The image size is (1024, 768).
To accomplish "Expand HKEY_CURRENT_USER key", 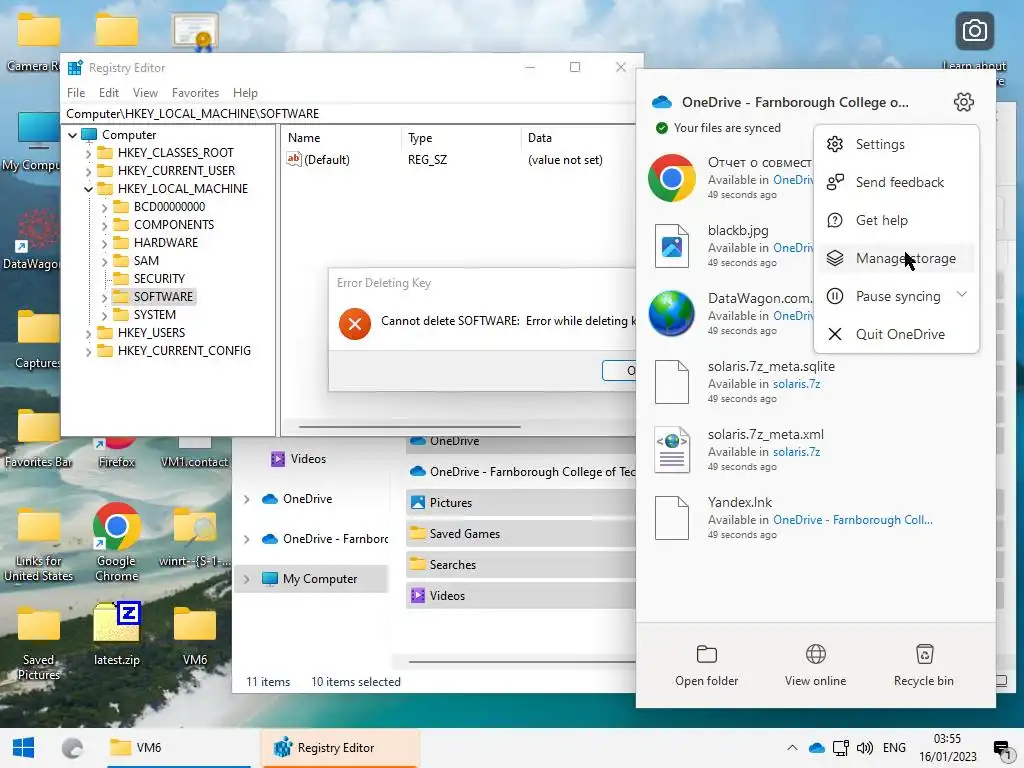I will pos(88,171).
